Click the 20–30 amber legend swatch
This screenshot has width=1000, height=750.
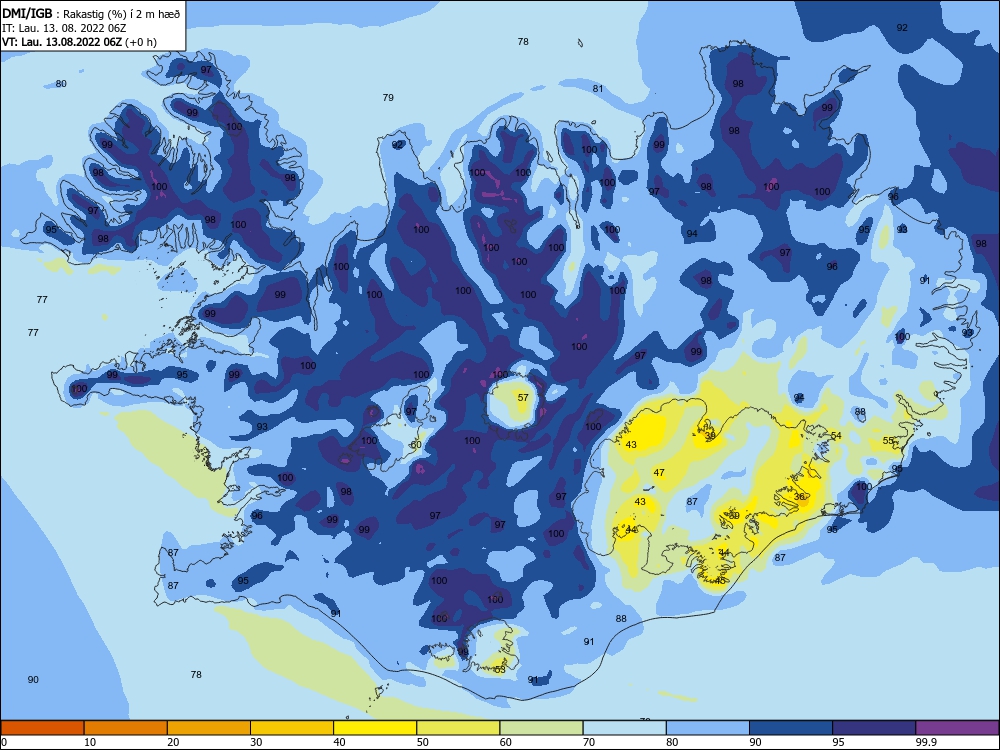pyautogui.click(x=209, y=728)
